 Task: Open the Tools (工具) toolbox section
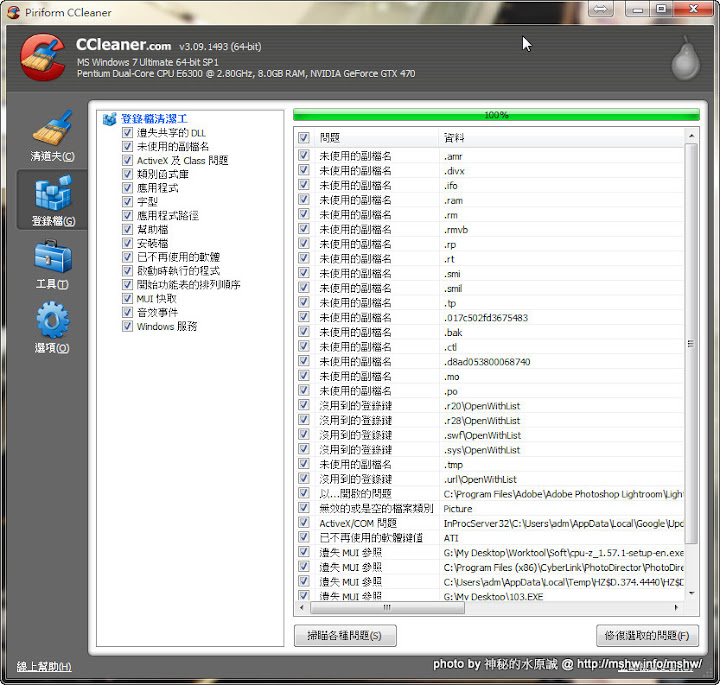point(52,264)
